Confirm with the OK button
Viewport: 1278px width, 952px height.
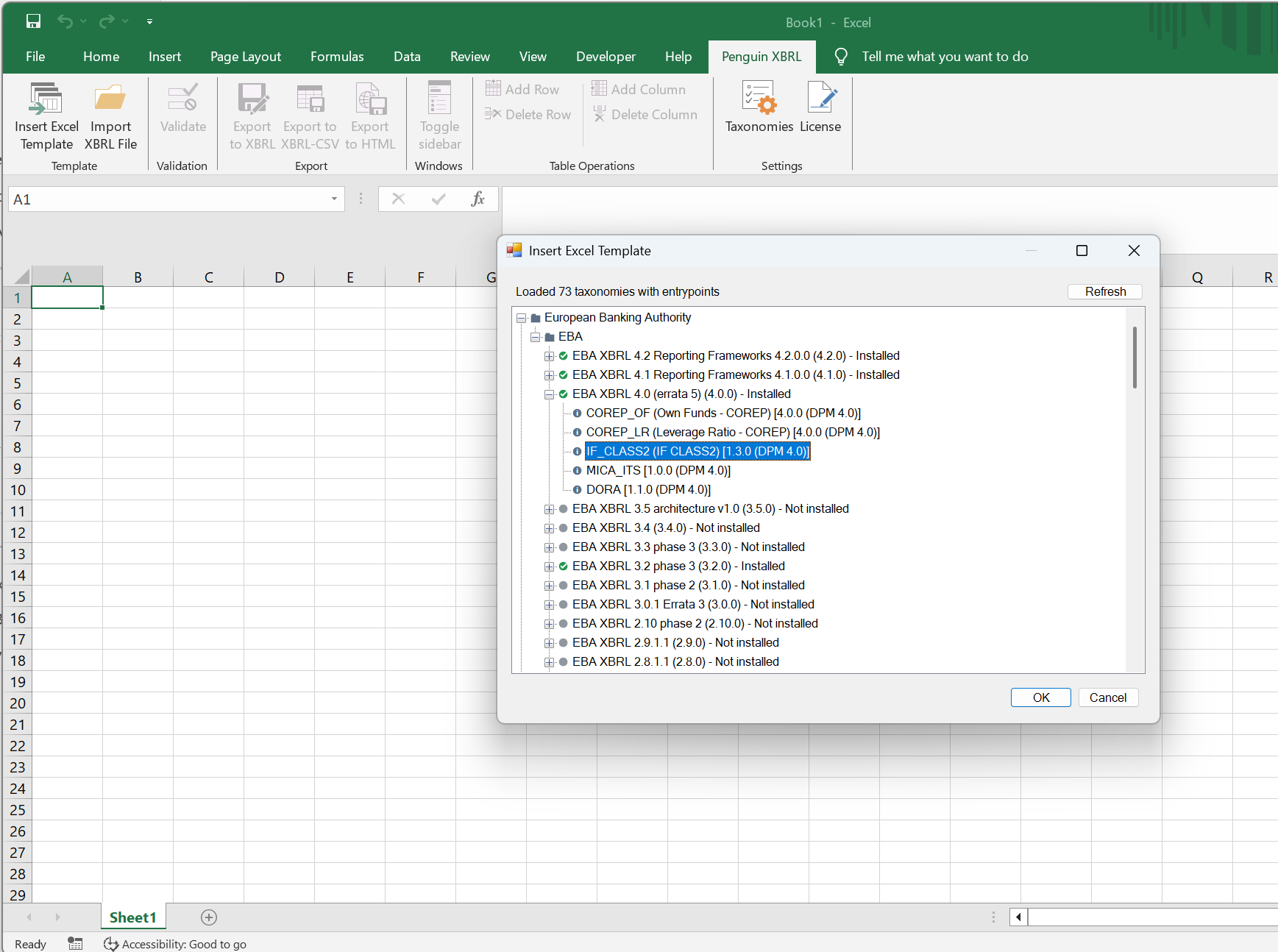click(1041, 697)
